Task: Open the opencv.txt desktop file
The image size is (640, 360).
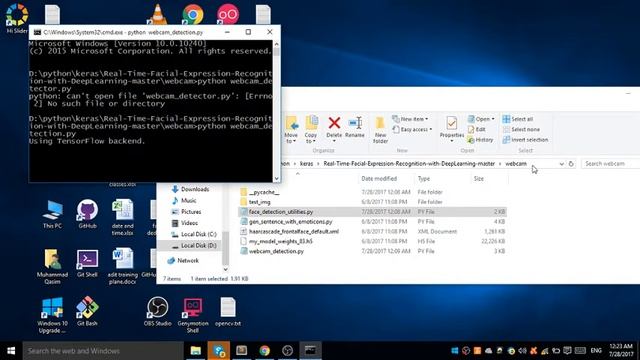Action: pos(228,312)
